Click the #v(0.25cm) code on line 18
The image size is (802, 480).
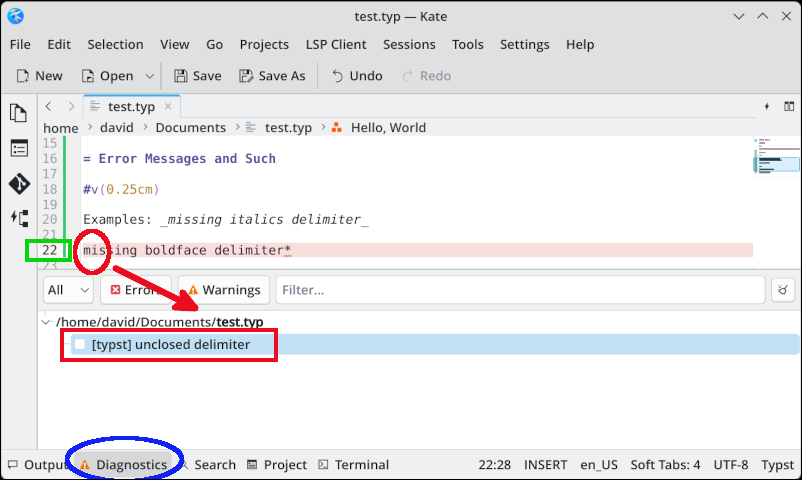(x=121, y=189)
